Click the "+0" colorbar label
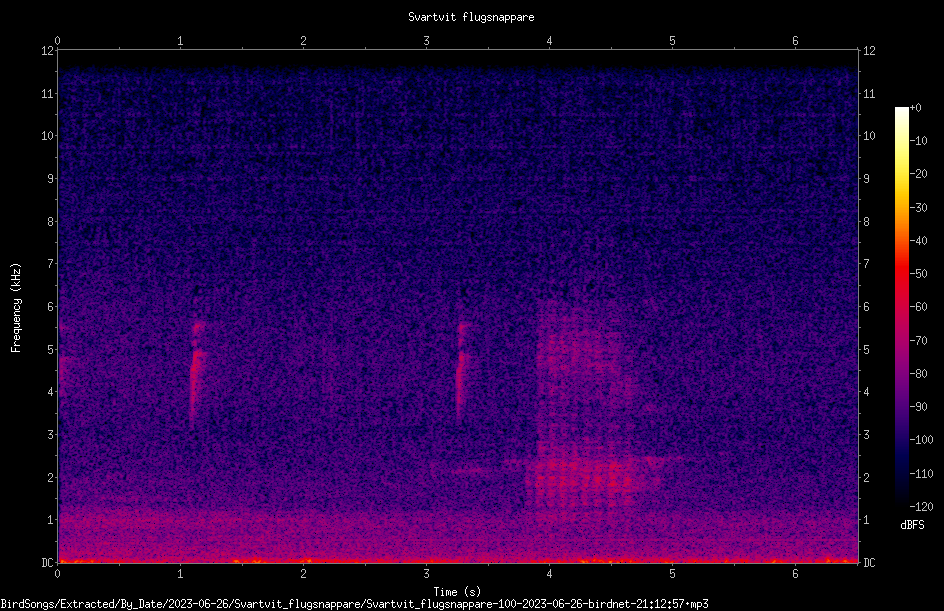Viewport: 944px width, 611px height. click(x=915, y=108)
